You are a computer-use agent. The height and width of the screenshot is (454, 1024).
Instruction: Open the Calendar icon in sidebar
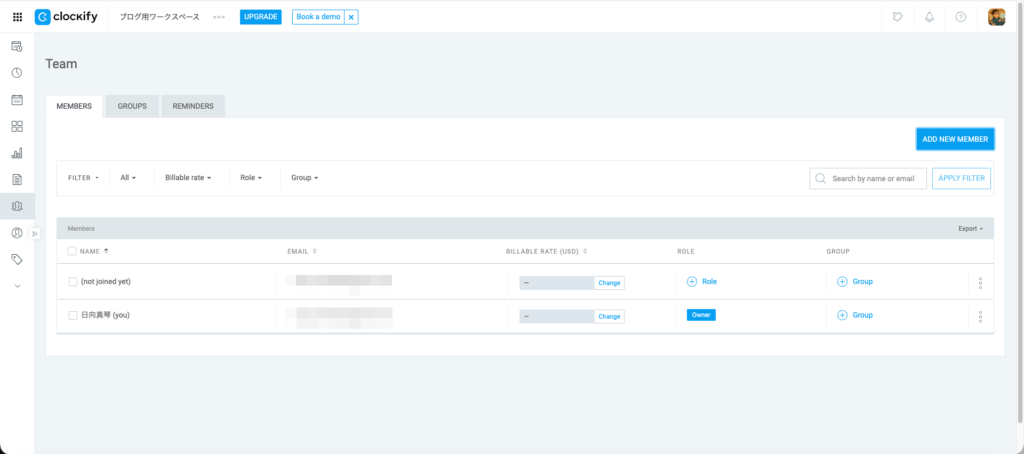click(x=17, y=100)
